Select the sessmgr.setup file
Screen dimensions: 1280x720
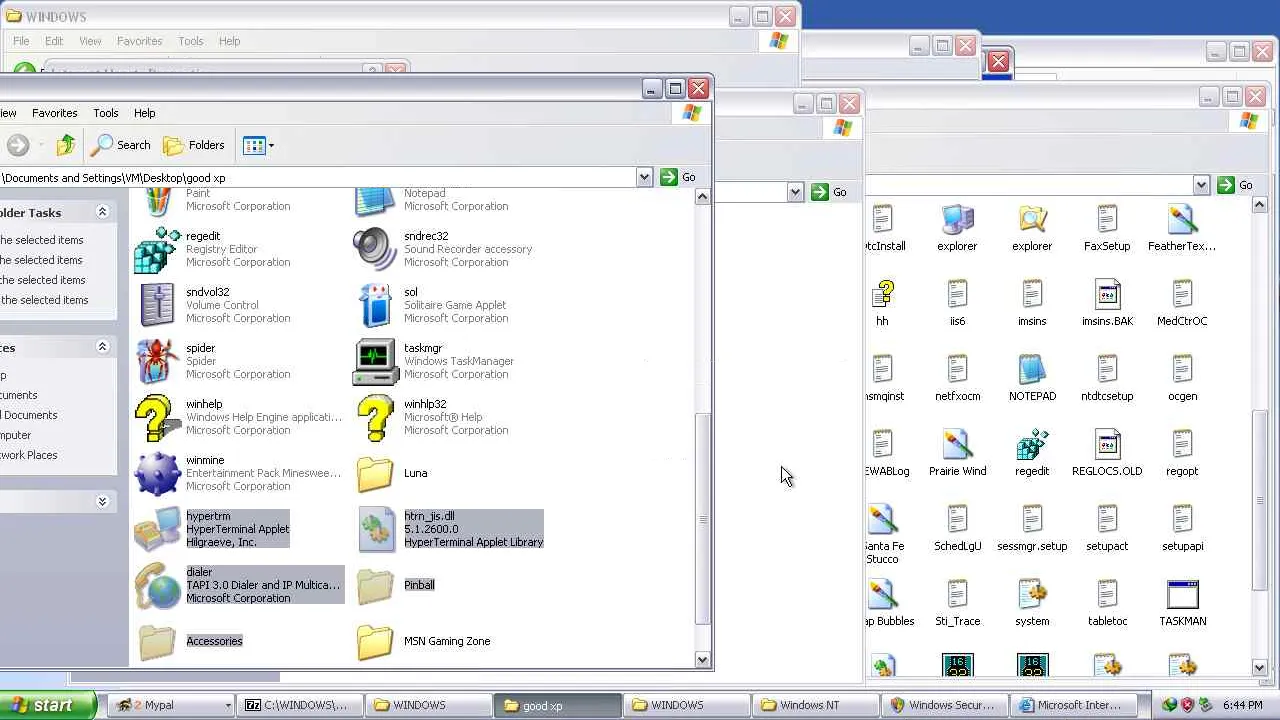pos(1032,528)
